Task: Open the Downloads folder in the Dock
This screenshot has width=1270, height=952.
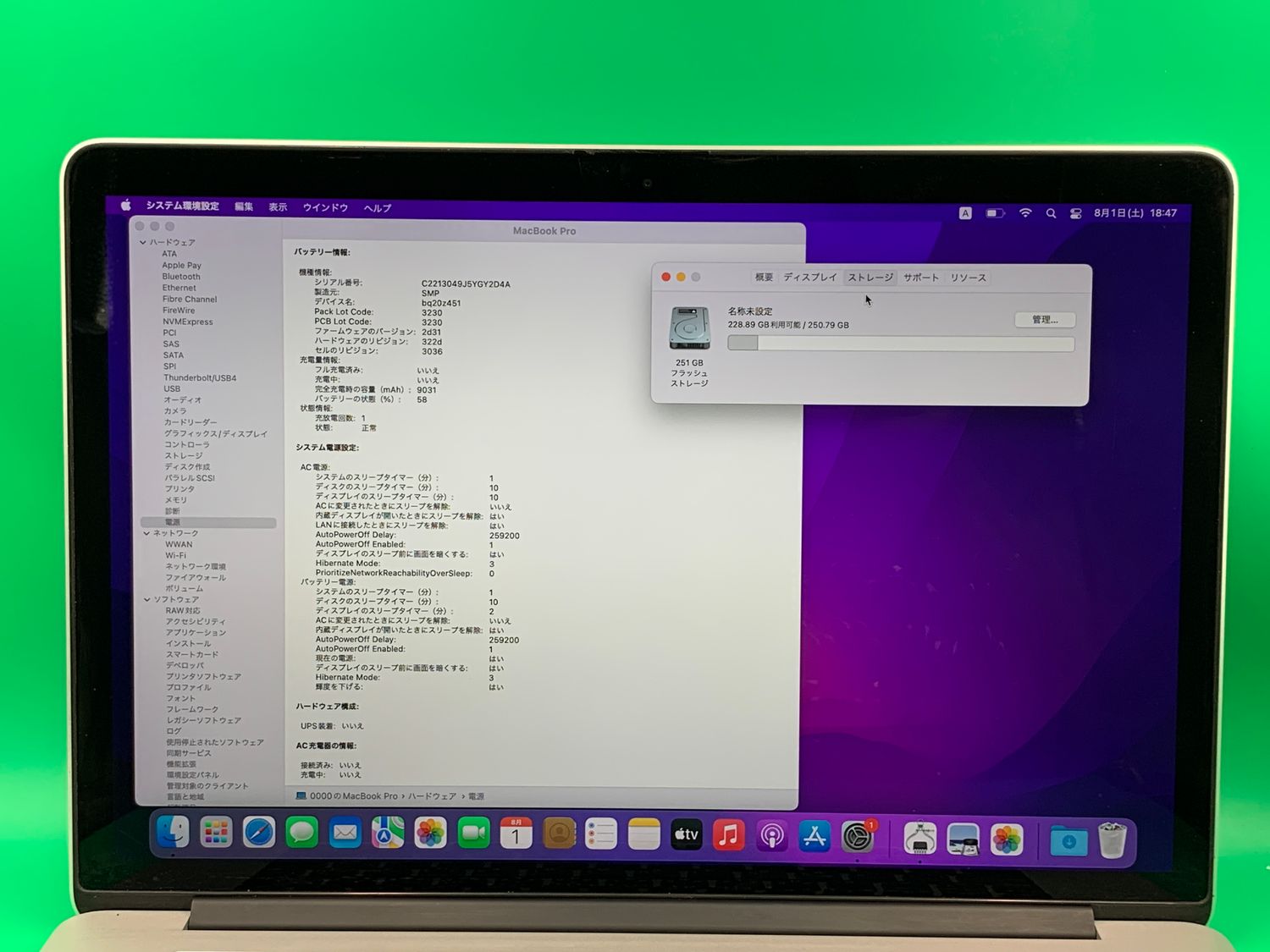Action: pyautogui.click(x=1068, y=841)
